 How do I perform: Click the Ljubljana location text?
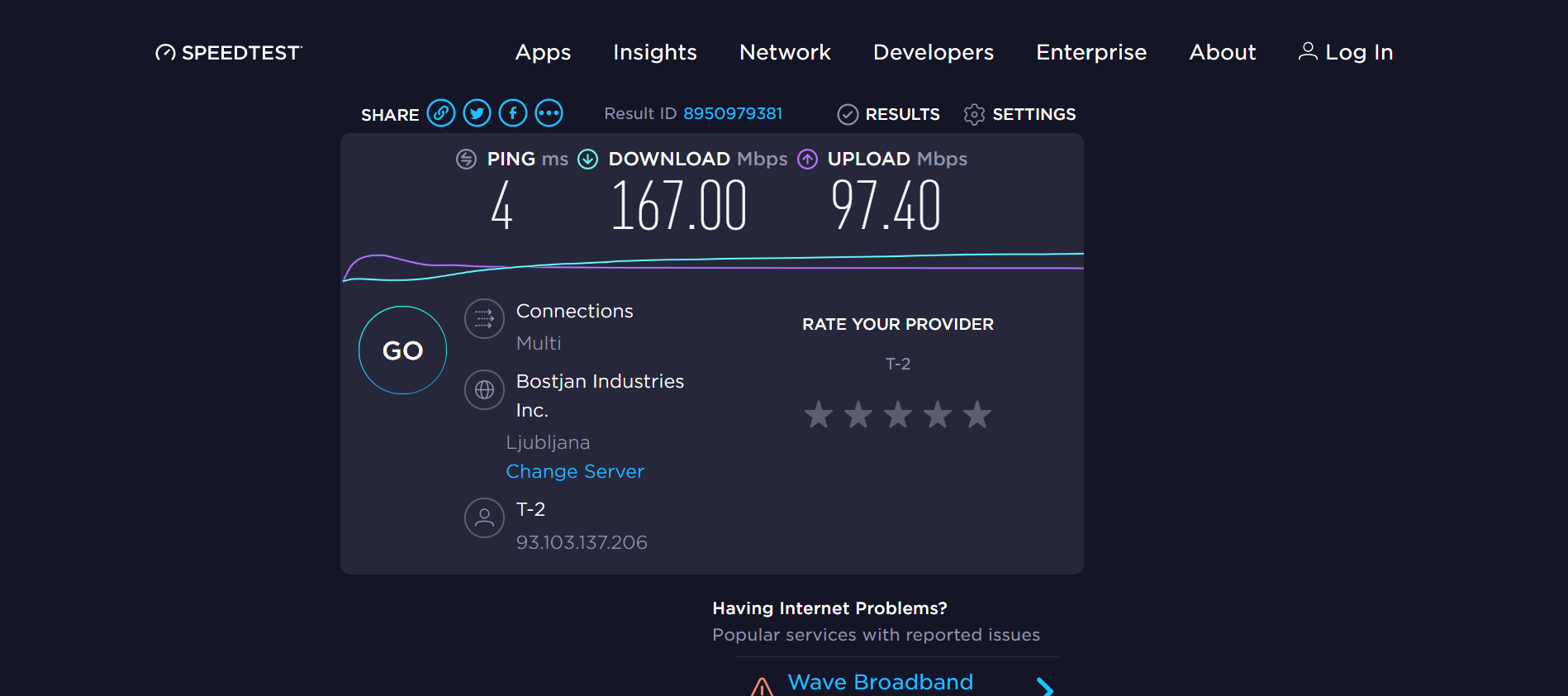pos(548,442)
